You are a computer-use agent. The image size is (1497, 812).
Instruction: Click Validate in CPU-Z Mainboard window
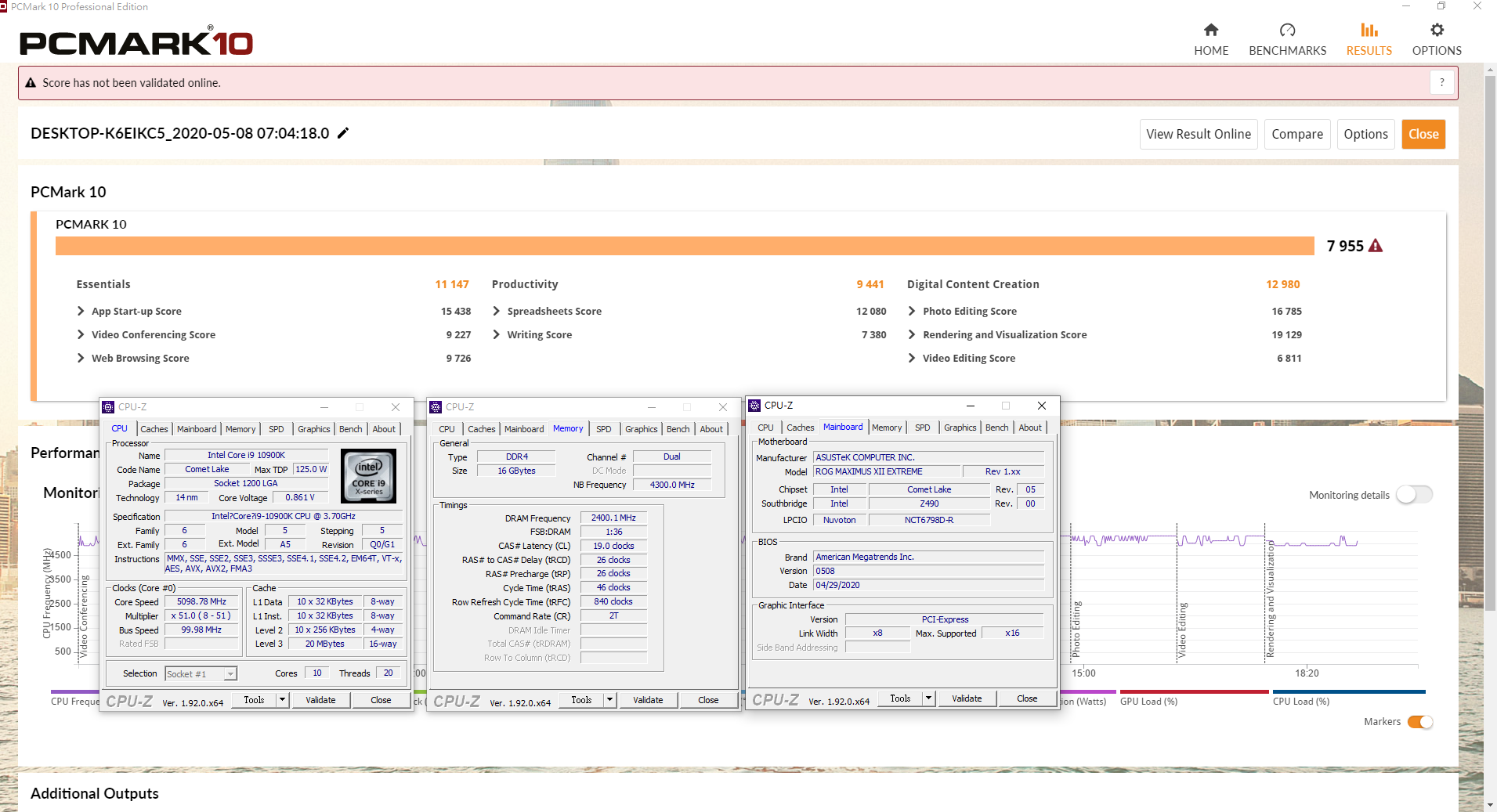coord(967,698)
